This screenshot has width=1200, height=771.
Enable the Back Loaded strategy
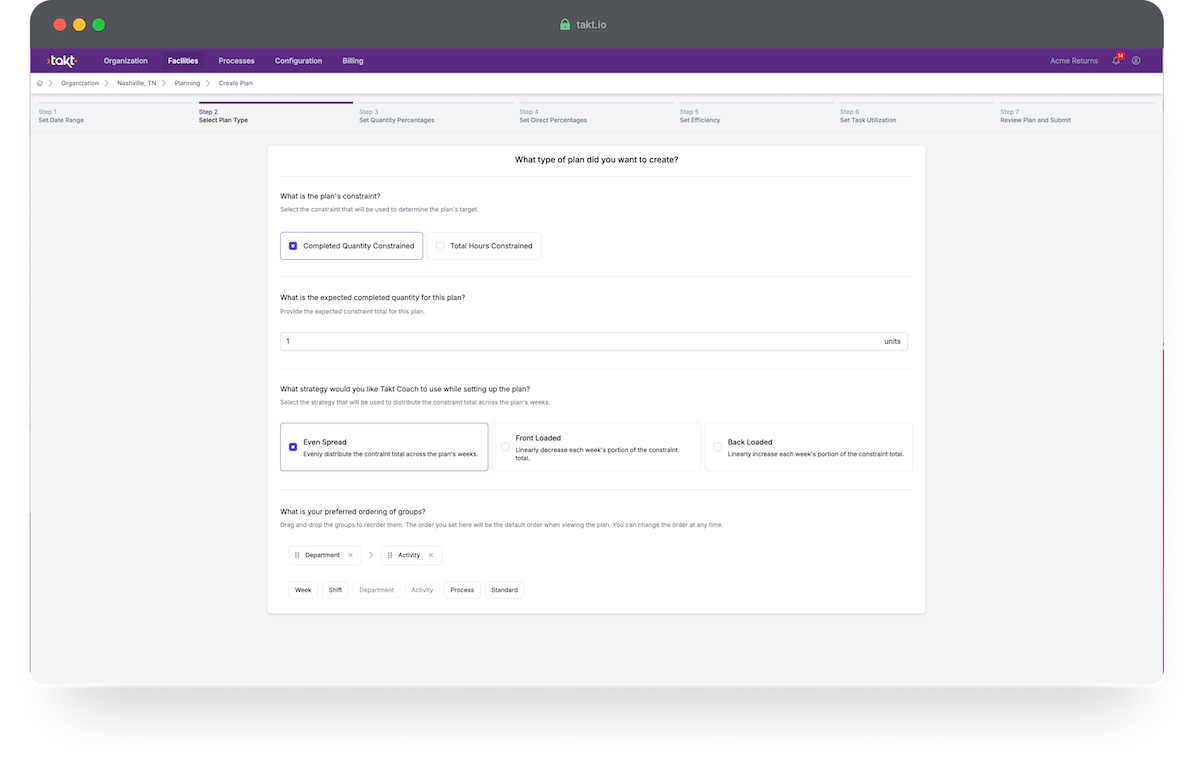click(x=717, y=447)
